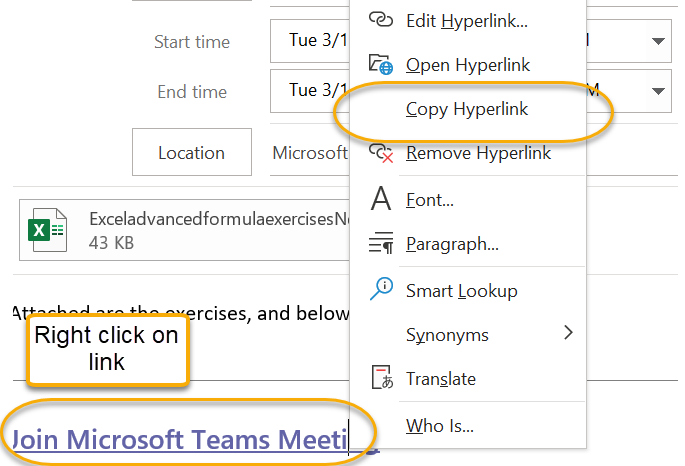
Task: Click the Start time label
Action: tap(192, 42)
